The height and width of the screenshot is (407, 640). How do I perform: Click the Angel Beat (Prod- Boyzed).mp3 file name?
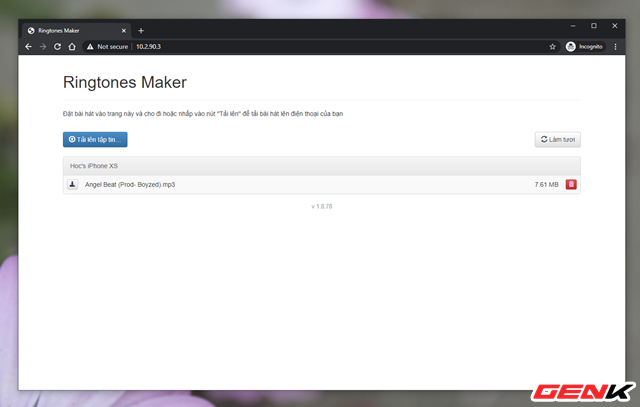pos(130,185)
